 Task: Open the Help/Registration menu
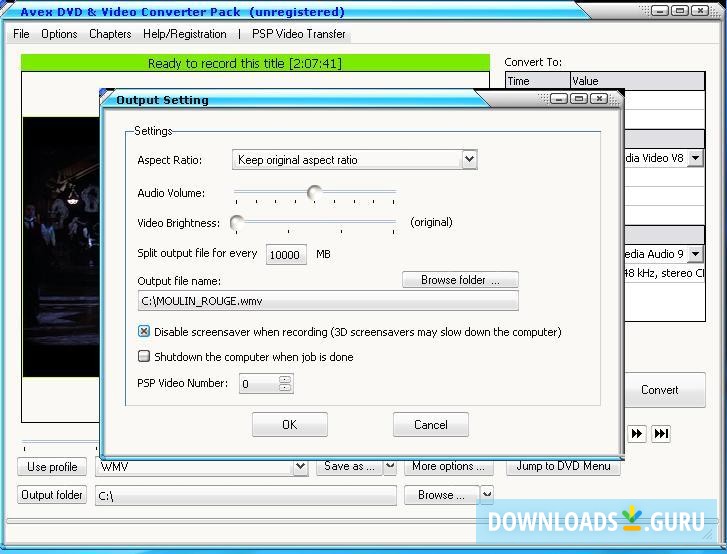(185, 34)
